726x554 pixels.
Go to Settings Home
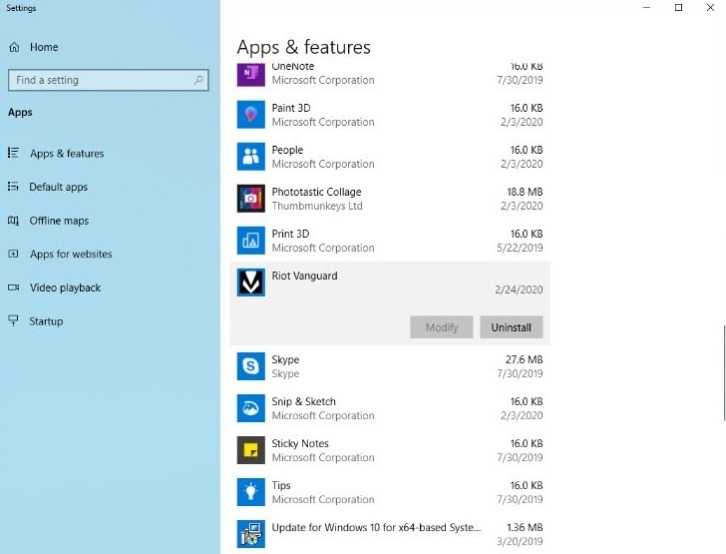[x=44, y=47]
